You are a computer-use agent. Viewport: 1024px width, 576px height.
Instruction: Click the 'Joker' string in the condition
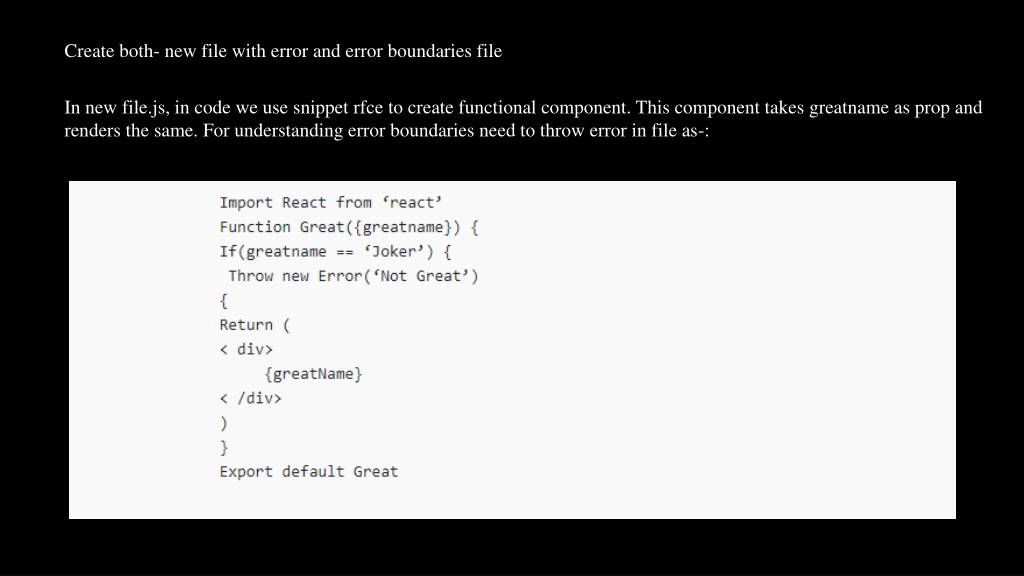[394, 251]
